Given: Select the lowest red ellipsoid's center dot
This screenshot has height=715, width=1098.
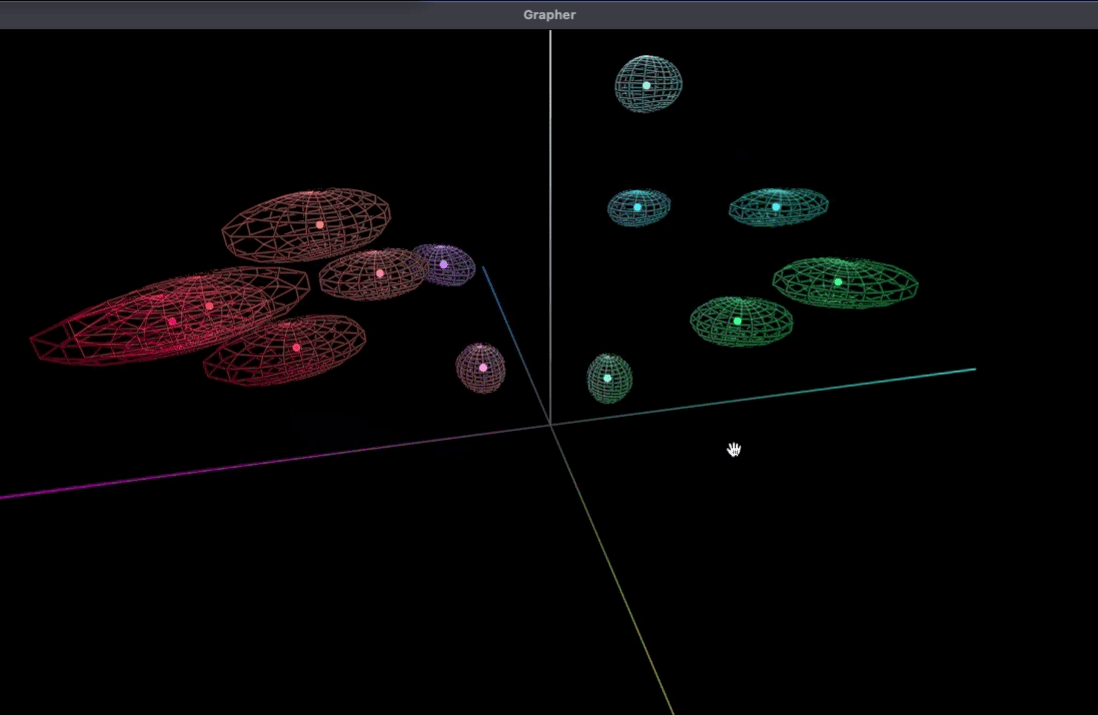Looking at the screenshot, I should [297, 348].
